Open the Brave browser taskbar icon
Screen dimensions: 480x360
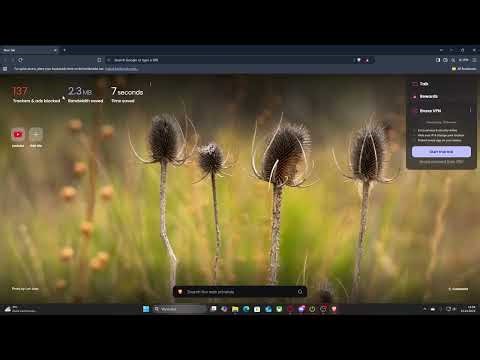334,309
